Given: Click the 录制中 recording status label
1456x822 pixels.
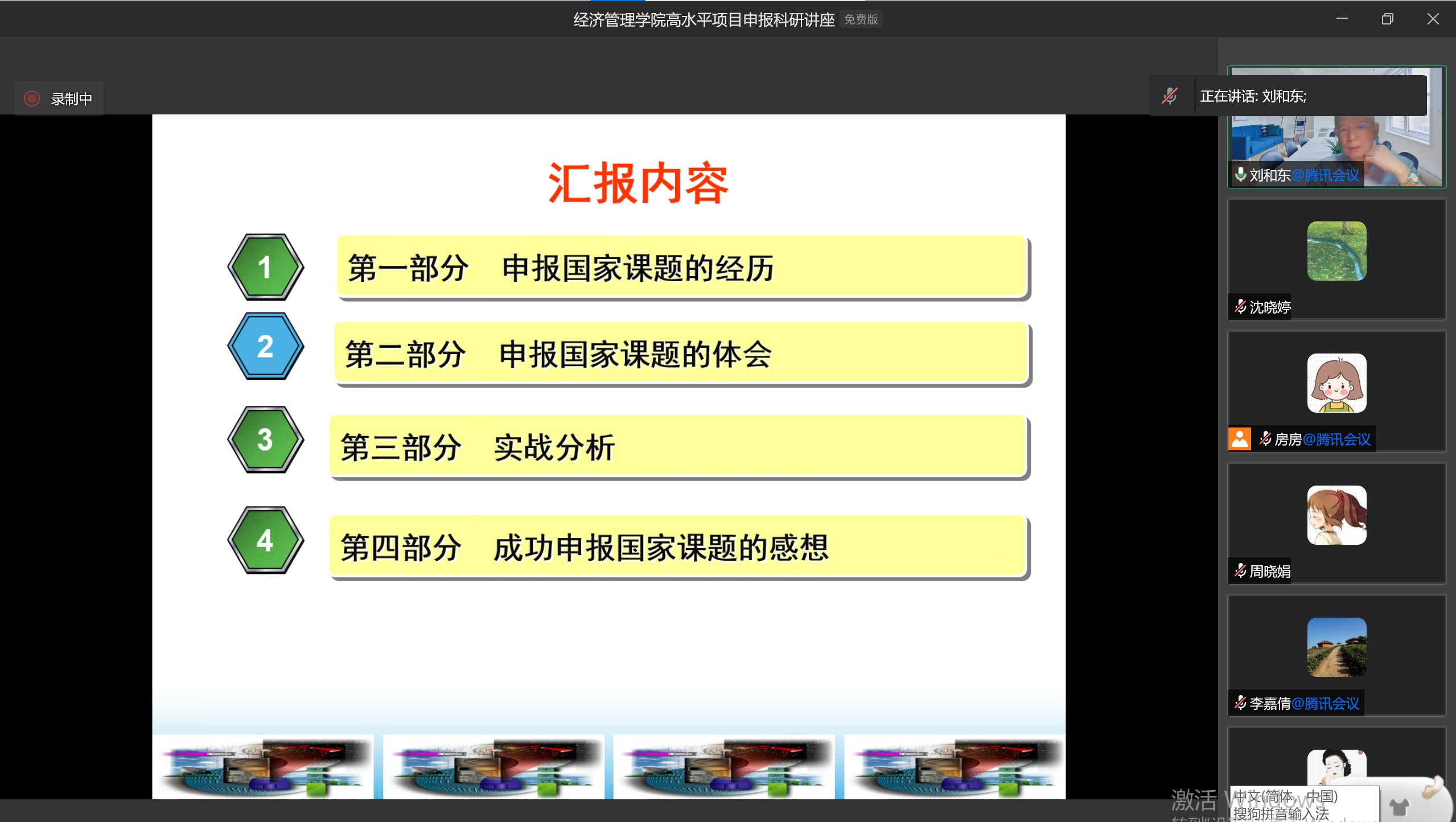Looking at the screenshot, I should 72,98.
